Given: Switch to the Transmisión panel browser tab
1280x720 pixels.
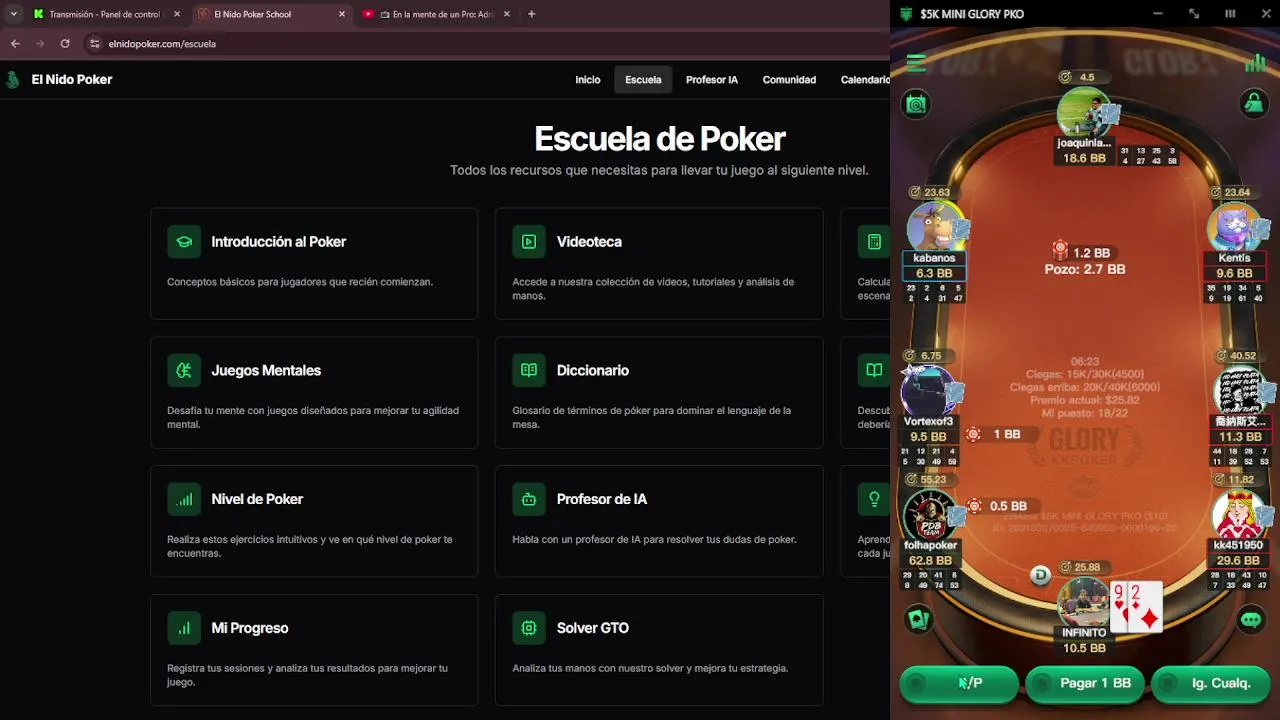Looking at the screenshot, I should 98,14.
